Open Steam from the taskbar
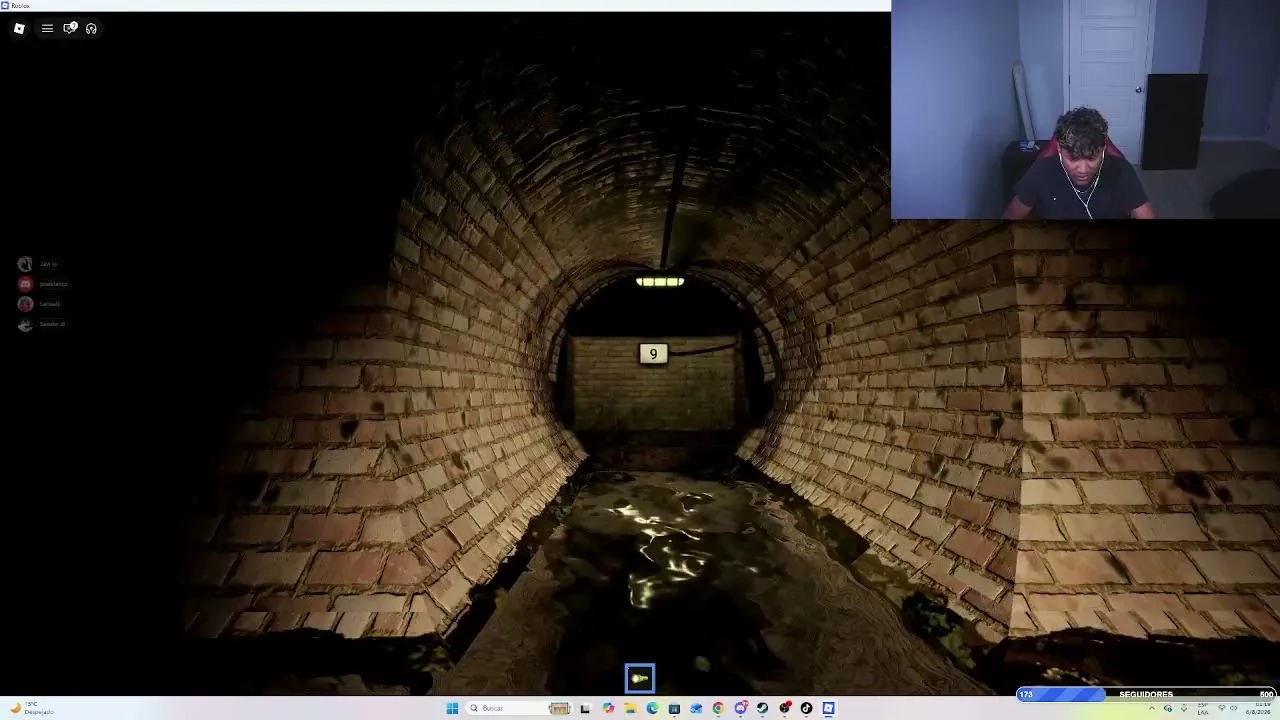The width and height of the screenshot is (1280, 720). click(x=762, y=708)
